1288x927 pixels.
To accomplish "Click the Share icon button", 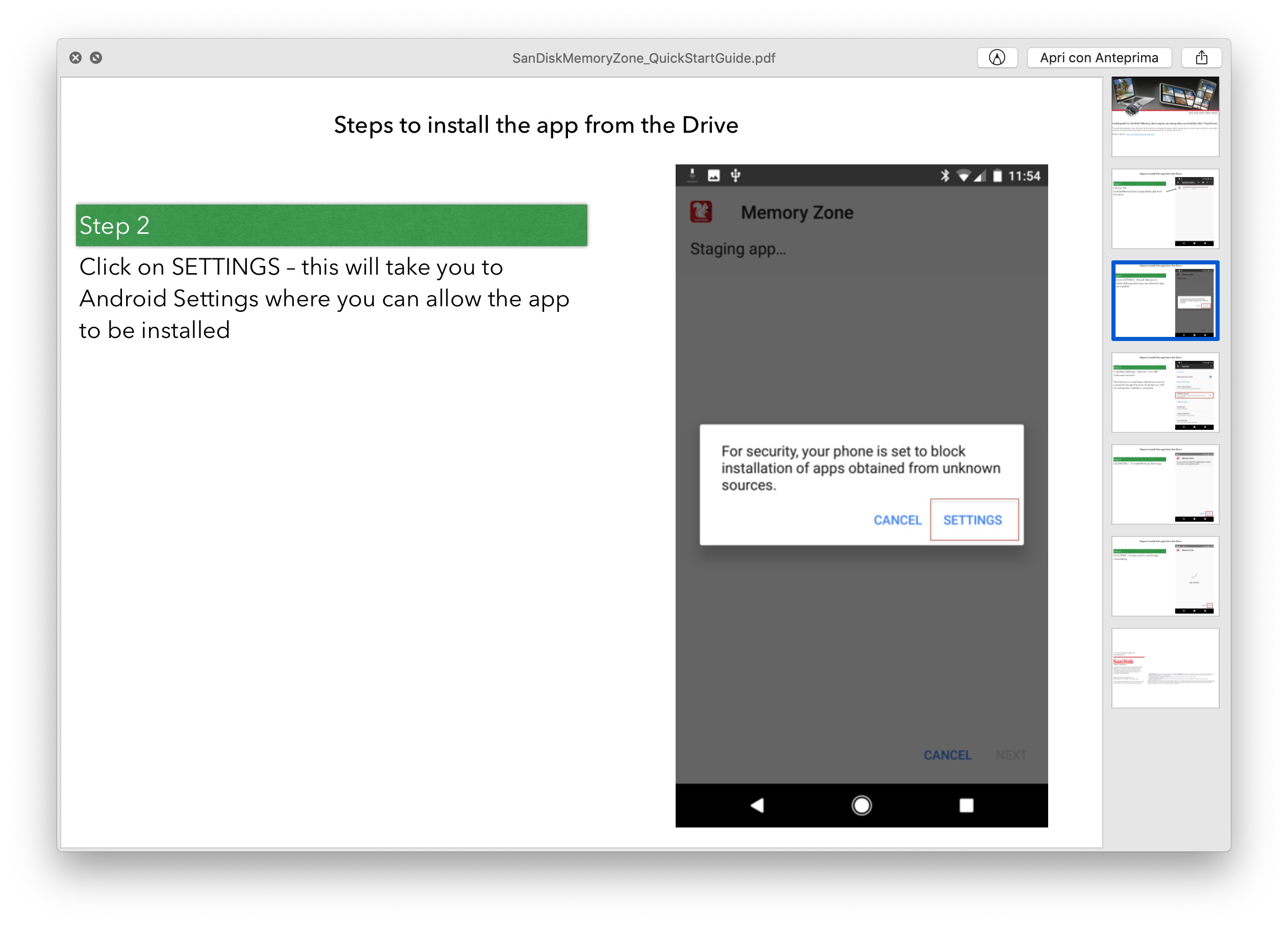I will coord(1202,57).
